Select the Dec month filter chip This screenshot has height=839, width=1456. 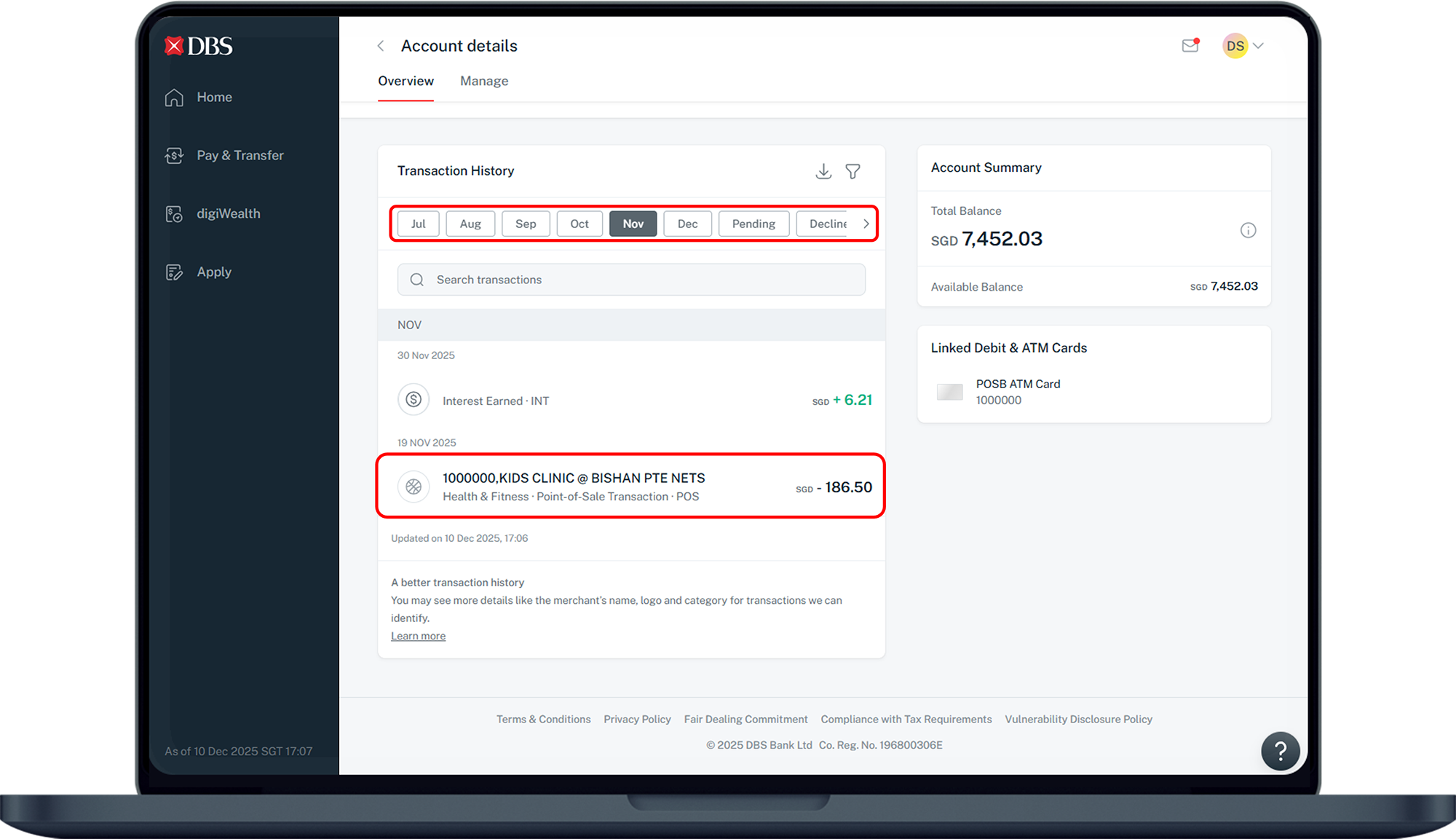click(x=687, y=224)
